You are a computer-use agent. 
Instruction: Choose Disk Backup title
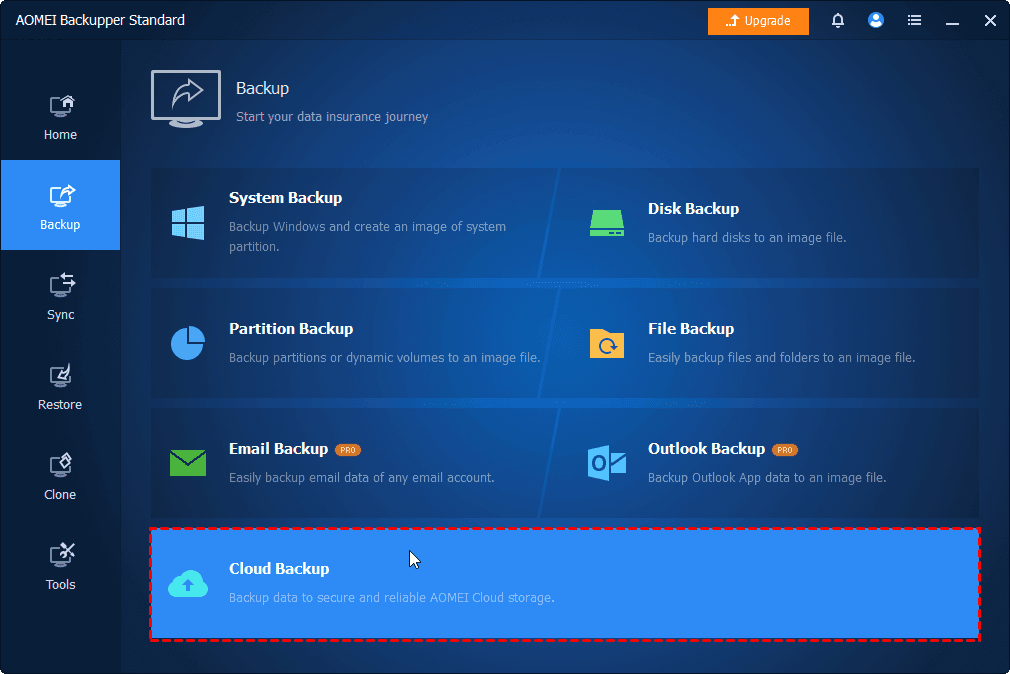pyautogui.click(x=693, y=209)
